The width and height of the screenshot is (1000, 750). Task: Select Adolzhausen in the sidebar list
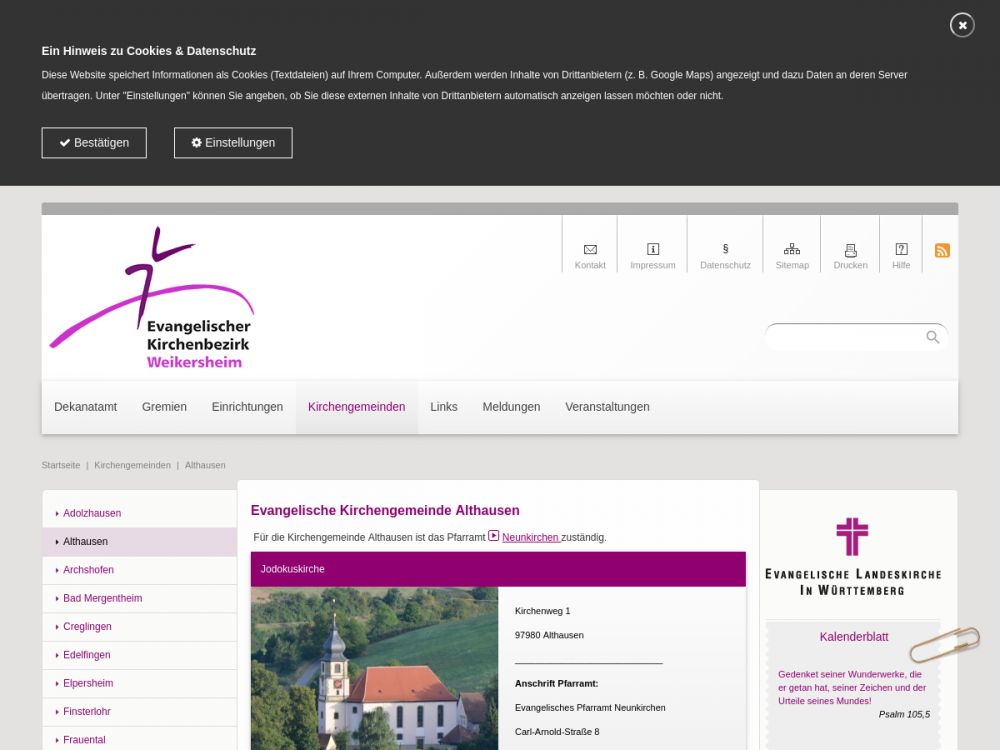tap(92, 513)
